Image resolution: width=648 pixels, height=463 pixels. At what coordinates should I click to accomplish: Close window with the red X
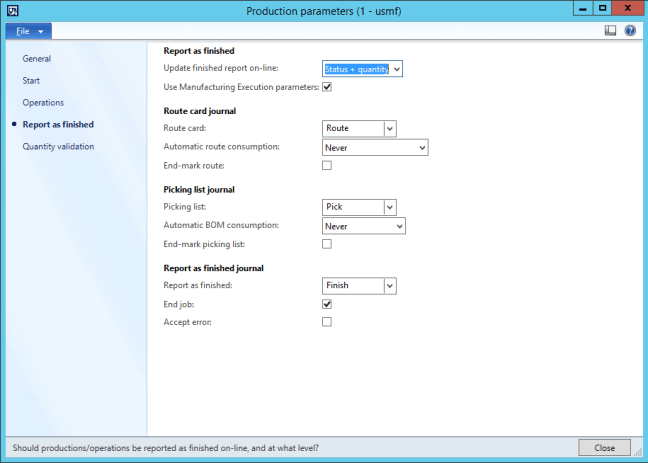[x=627, y=8]
